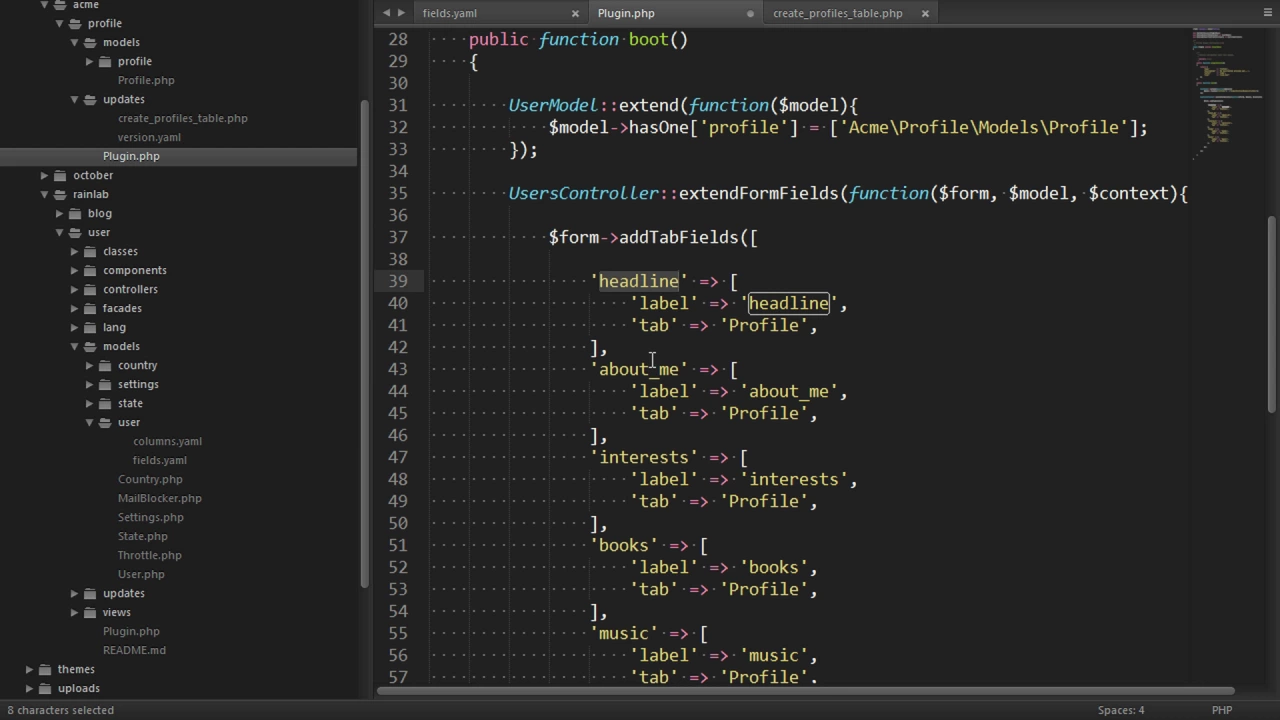Click the unsaved dot on Plugin.php tab

(750, 13)
